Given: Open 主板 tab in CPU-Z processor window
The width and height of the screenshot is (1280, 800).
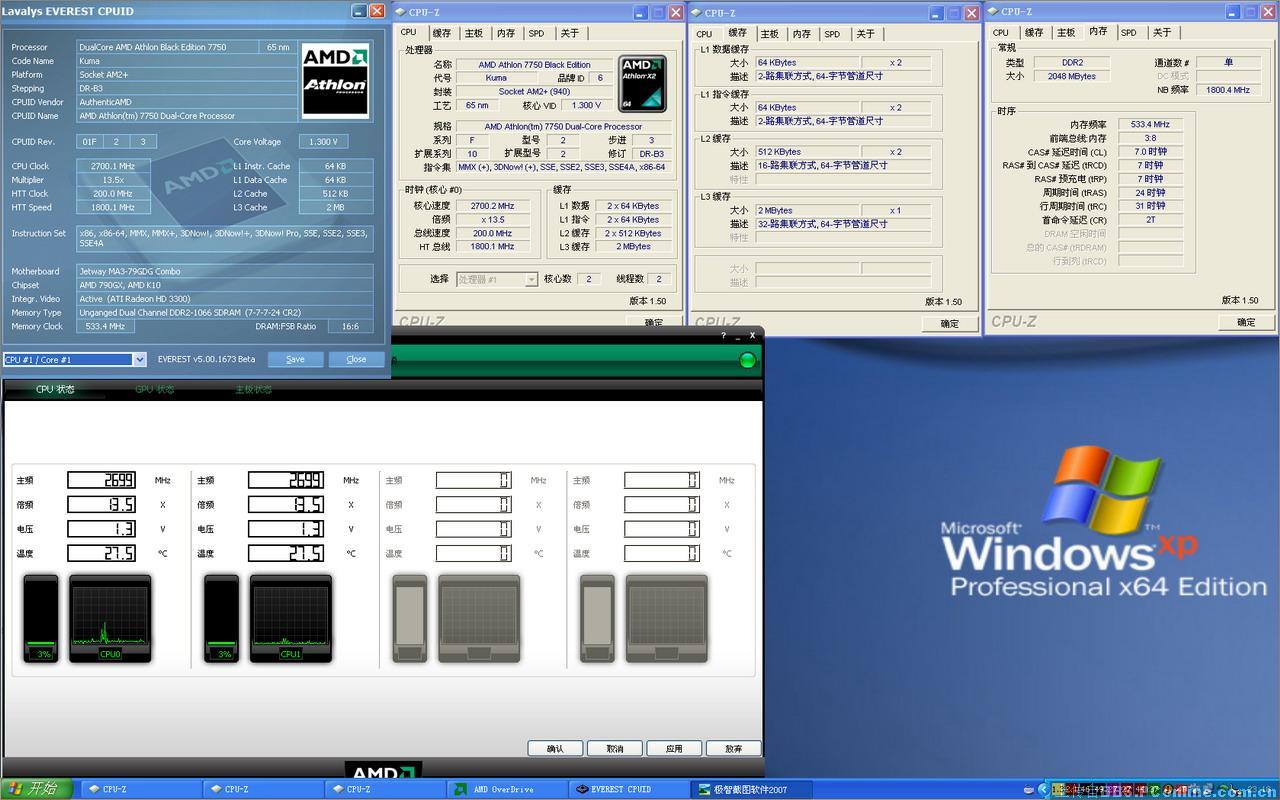Looking at the screenshot, I should pos(473,33).
